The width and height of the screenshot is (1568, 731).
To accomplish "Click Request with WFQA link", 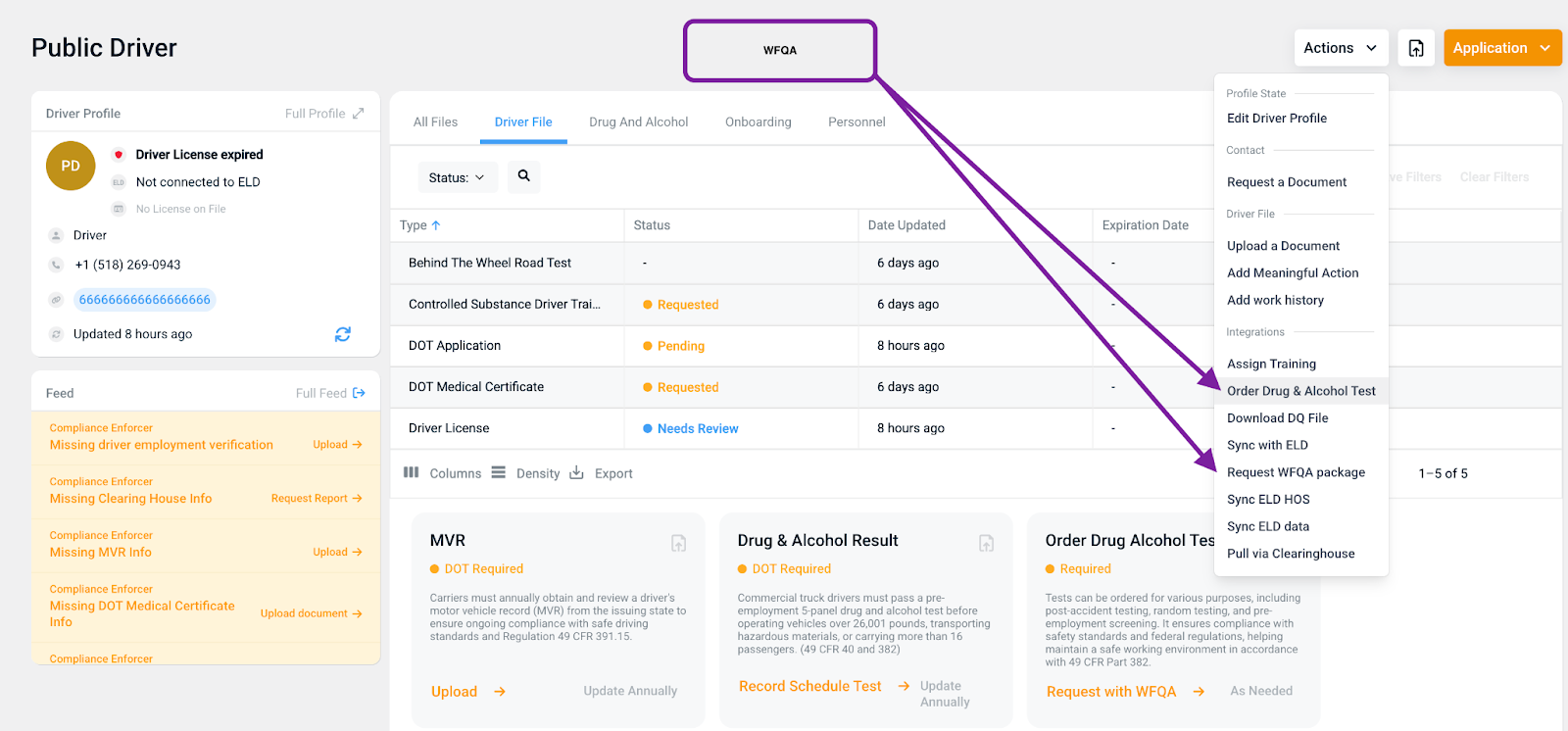I will [x=1111, y=692].
